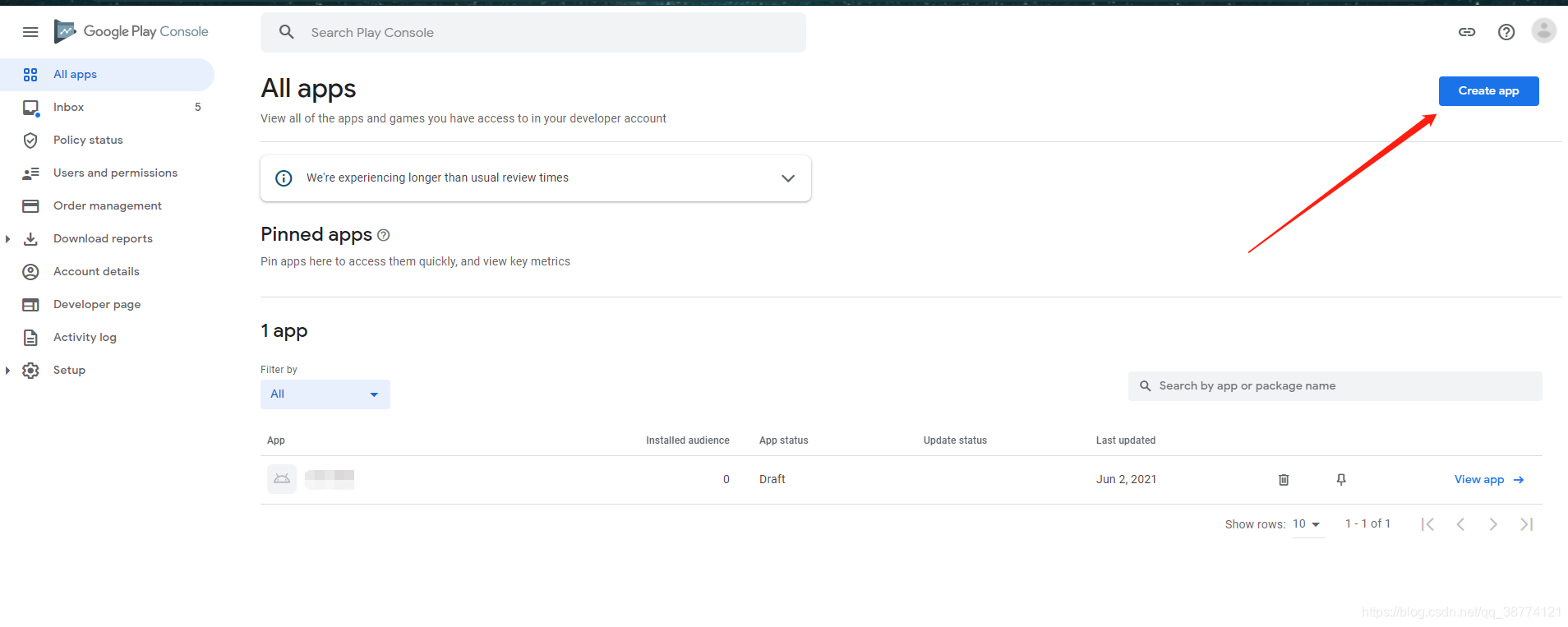Click the View app link
1568x627 pixels.
pos(1489,480)
